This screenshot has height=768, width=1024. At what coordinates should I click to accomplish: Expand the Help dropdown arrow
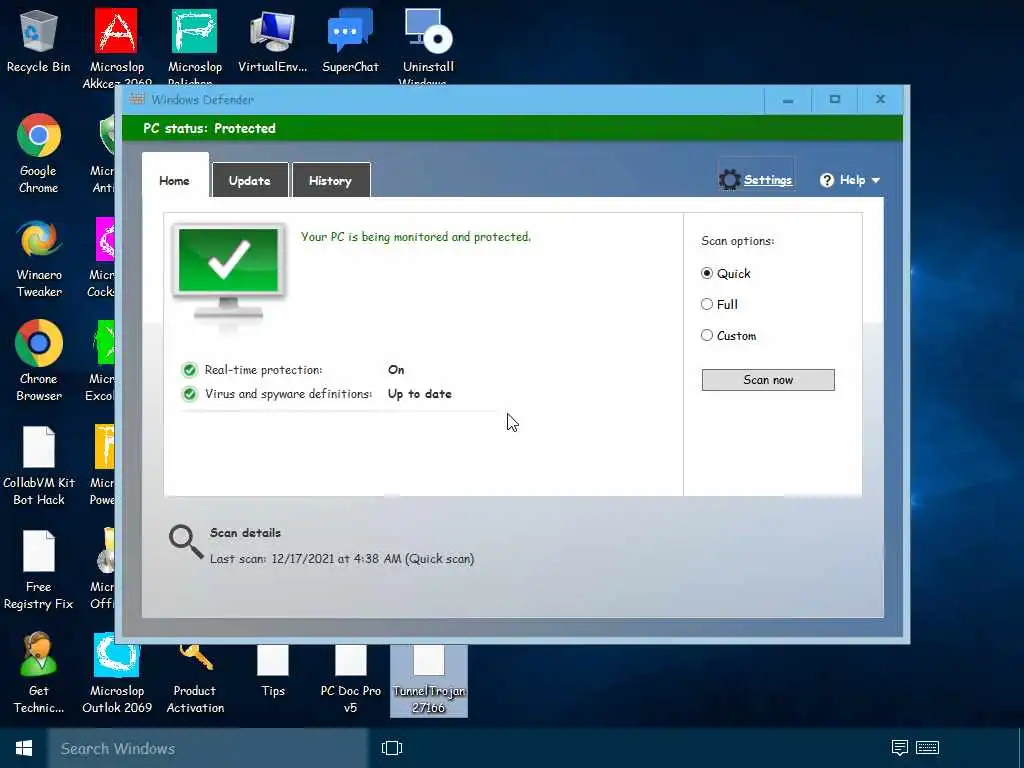pyautogui.click(x=876, y=181)
